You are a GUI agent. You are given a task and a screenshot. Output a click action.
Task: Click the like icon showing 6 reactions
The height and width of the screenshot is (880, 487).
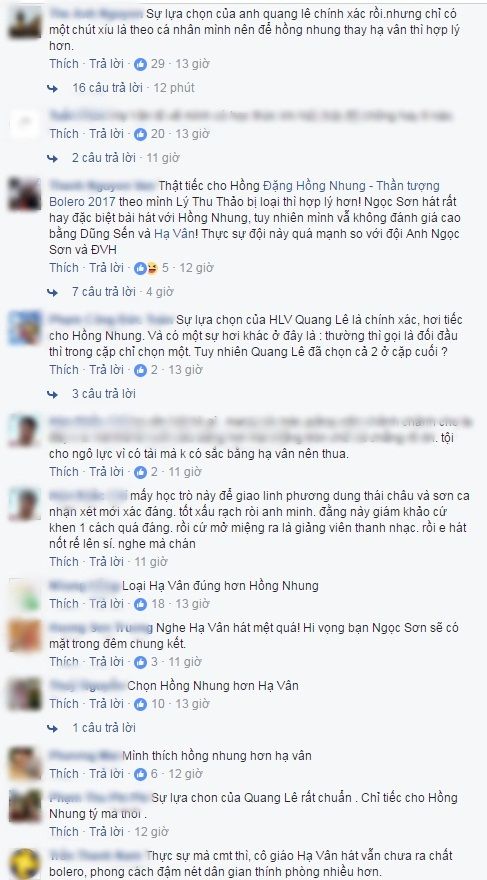pos(140,774)
